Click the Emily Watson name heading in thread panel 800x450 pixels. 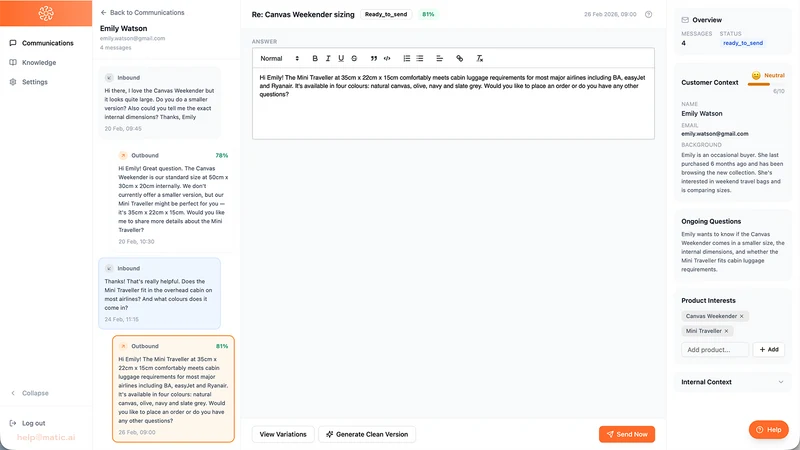[x=123, y=29]
